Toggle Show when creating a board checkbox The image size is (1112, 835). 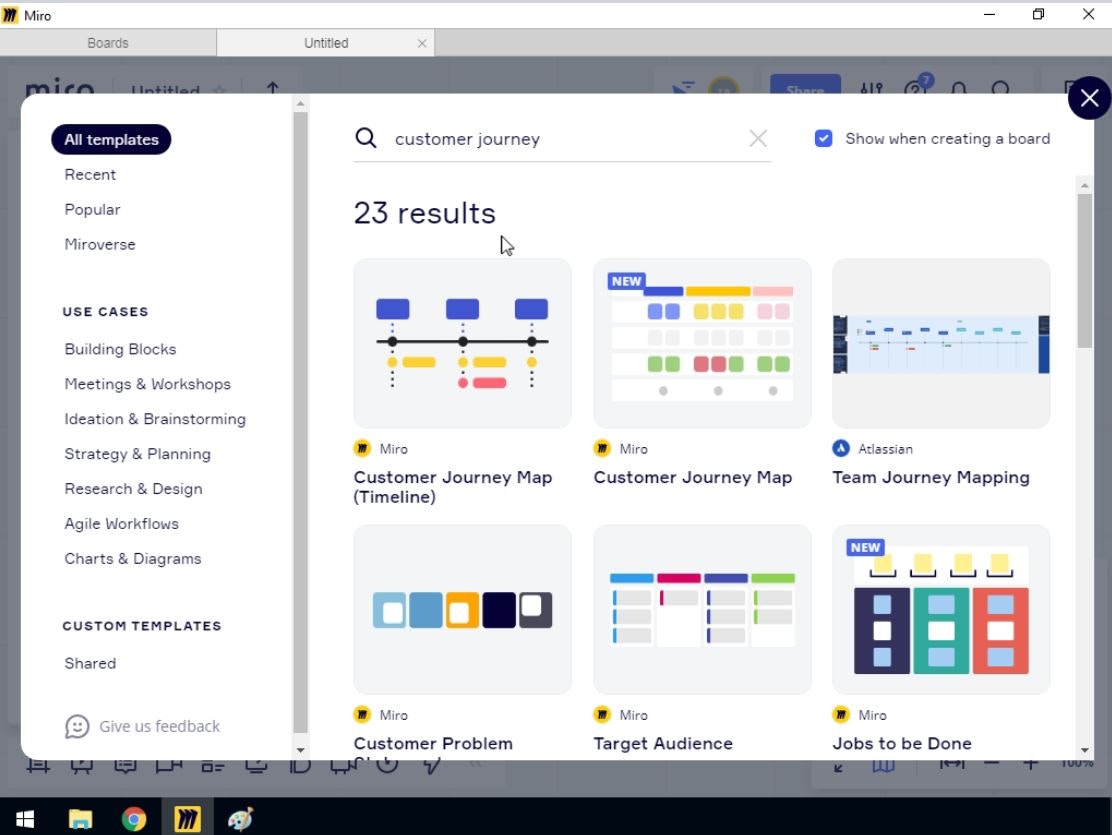823,138
